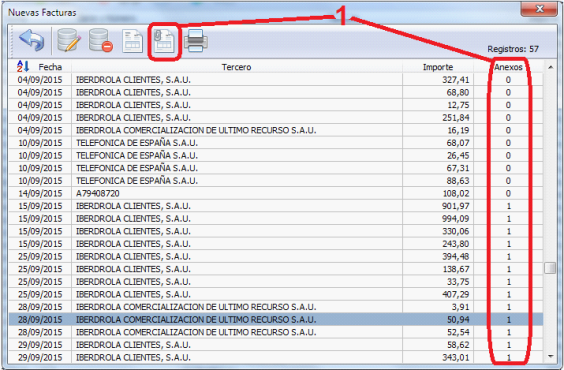Open the attachments document icon with paperclip
The height and width of the screenshot is (370, 564).
coord(164,41)
